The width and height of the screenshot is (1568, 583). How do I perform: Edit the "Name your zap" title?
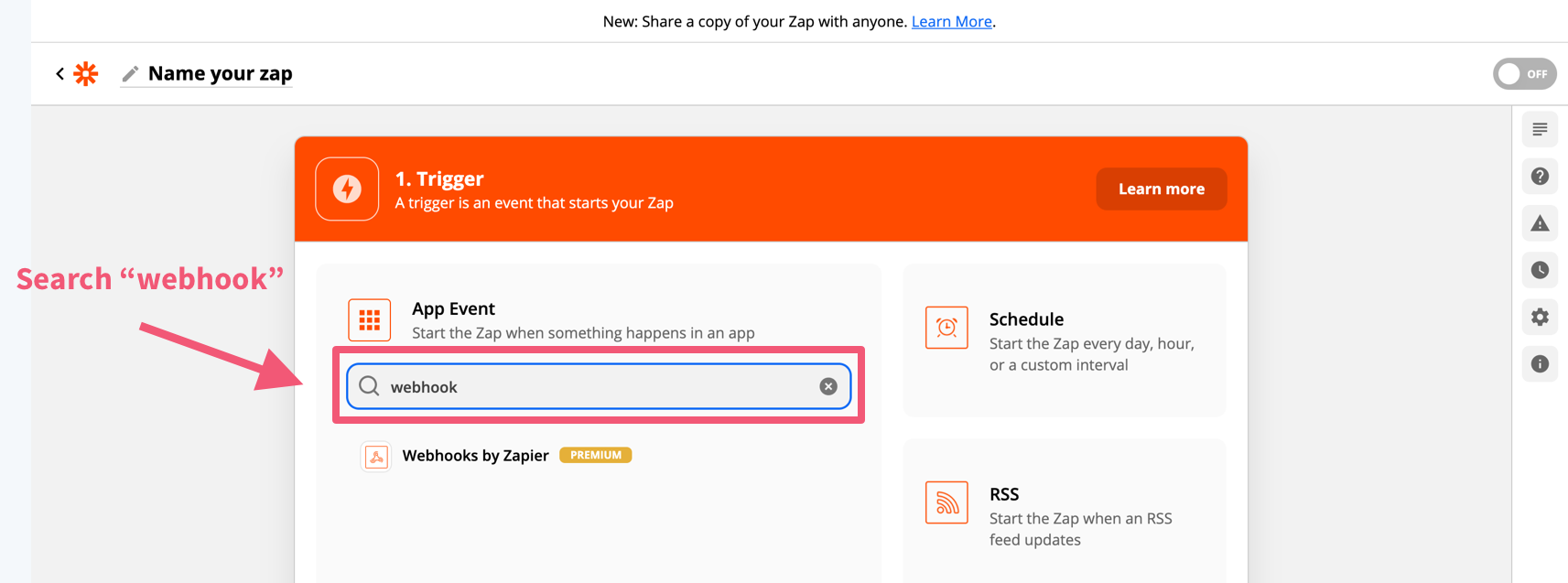pos(221,73)
